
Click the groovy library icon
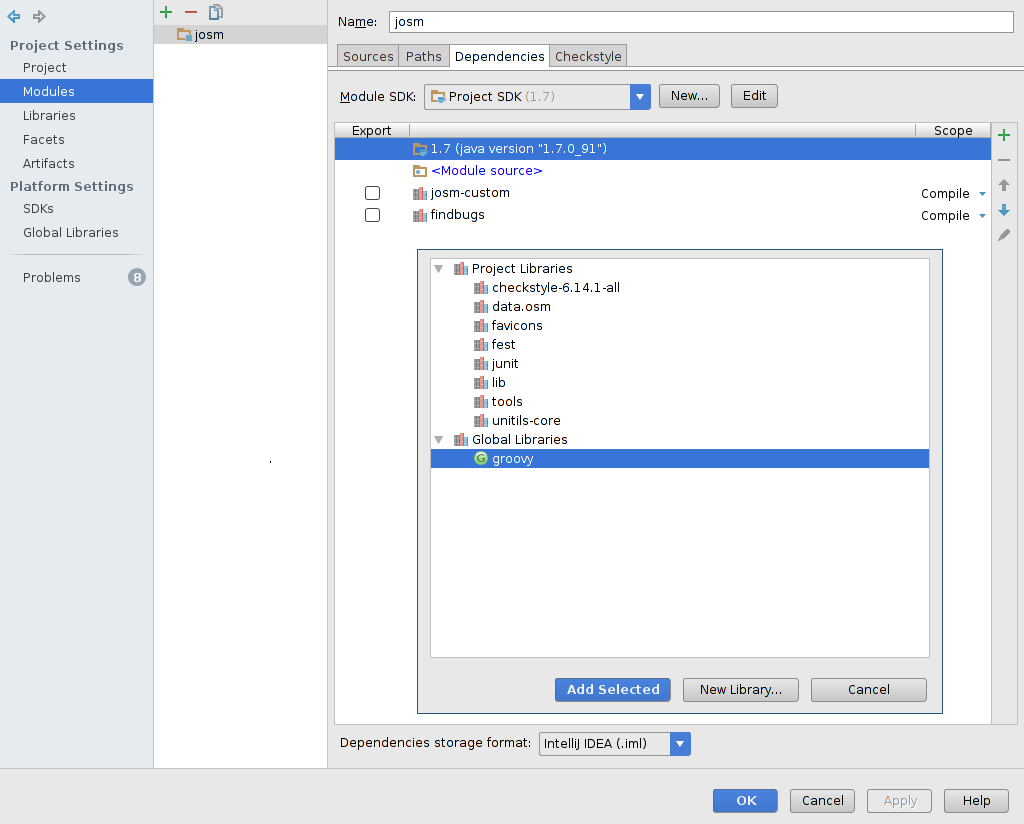pyautogui.click(x=481, y=458)
